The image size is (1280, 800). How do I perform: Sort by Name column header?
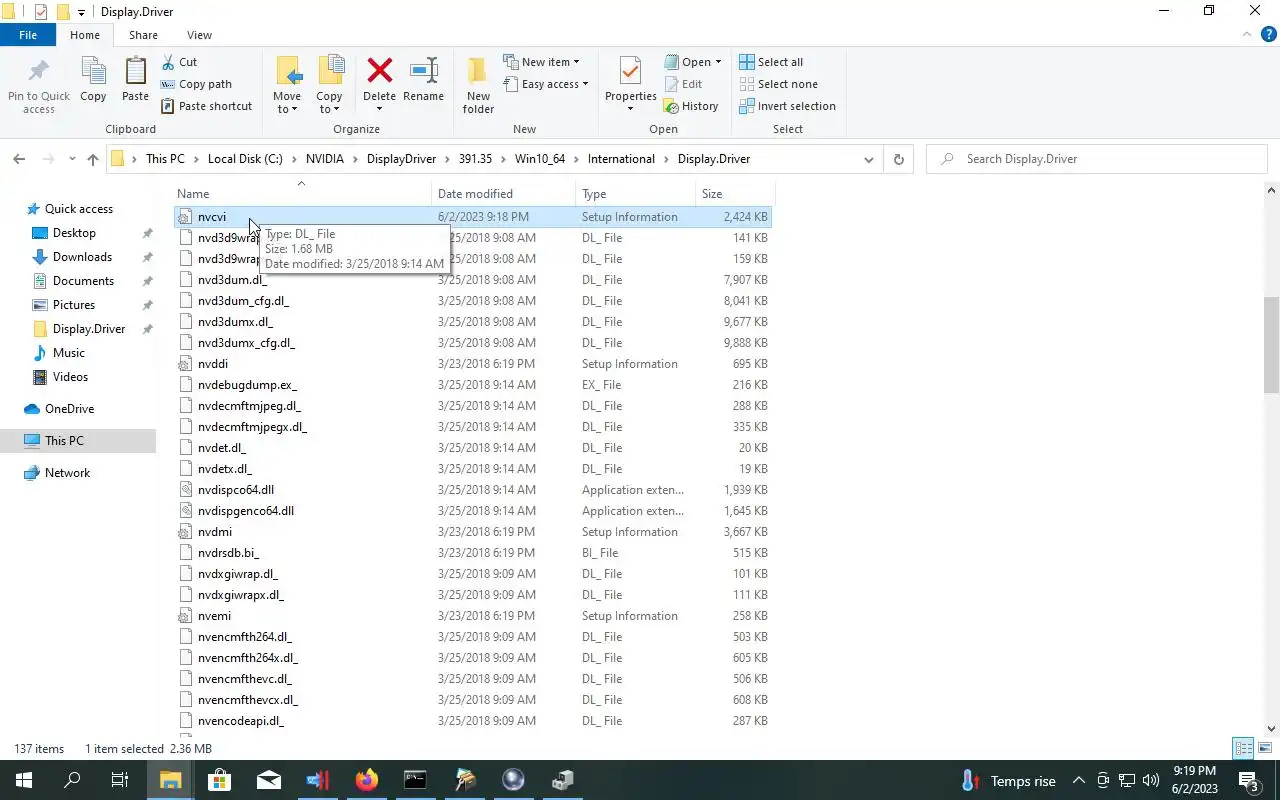click(x=304, y=194)
